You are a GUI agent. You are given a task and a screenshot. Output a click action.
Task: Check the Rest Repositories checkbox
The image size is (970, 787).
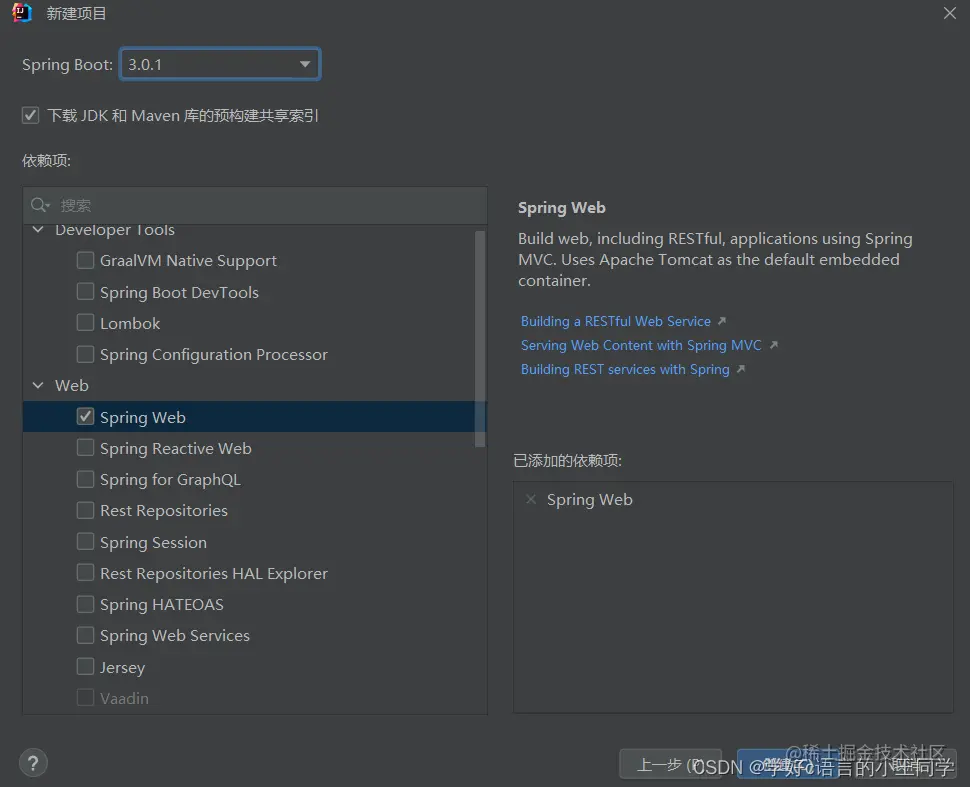tap(85, 510)
